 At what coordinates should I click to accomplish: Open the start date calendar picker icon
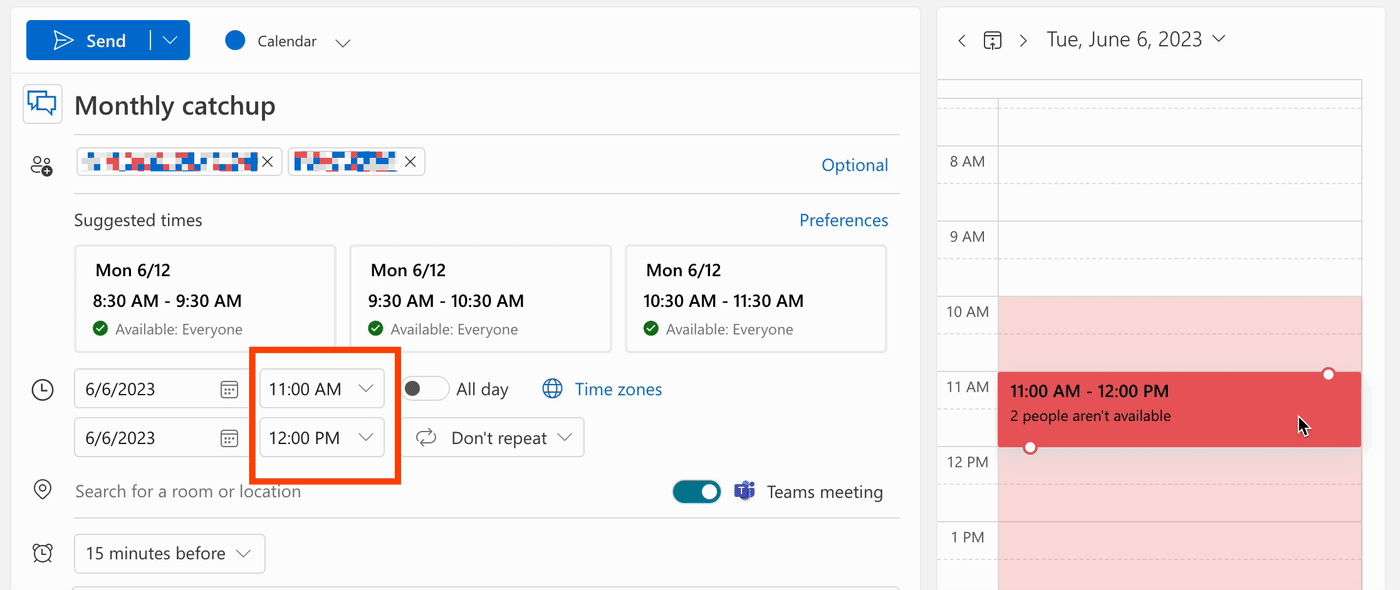click(x=229, y=389)
